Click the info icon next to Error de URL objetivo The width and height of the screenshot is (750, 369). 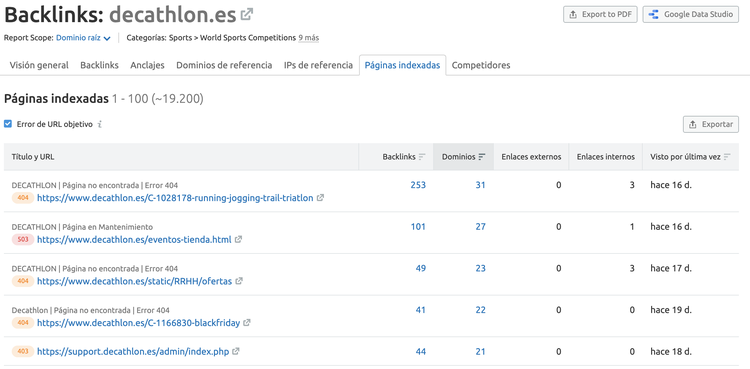click(x=99, y=124)
